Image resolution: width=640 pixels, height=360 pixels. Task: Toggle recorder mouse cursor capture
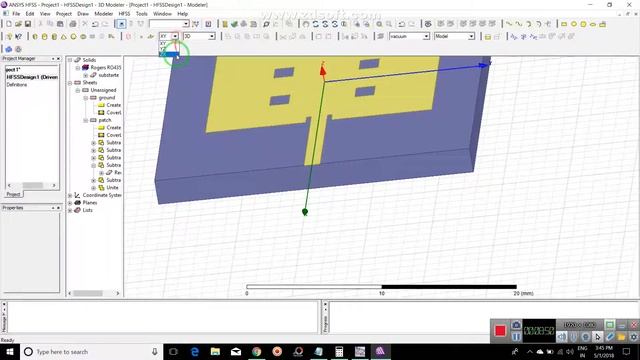(598, 337)
